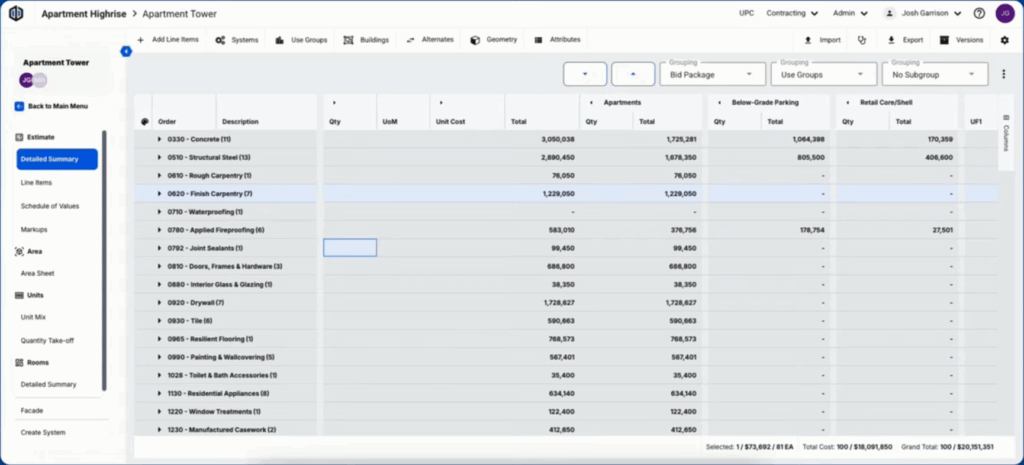Expand the 0920 - Drywall row
This screenshot has width=1024, height=465.
pos(159,302)
